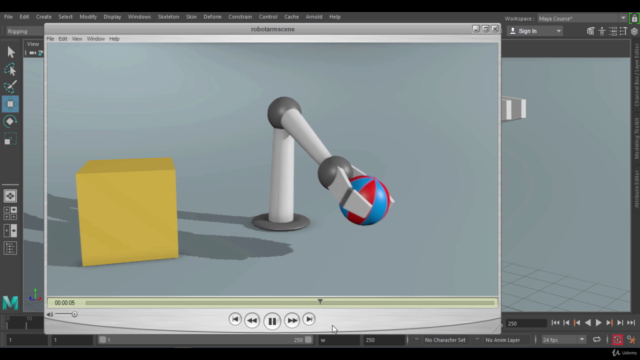The height and width of the screenshot is (360, 640).
Task: Rewind the robotarmscene video
Action: coord(252,320)
